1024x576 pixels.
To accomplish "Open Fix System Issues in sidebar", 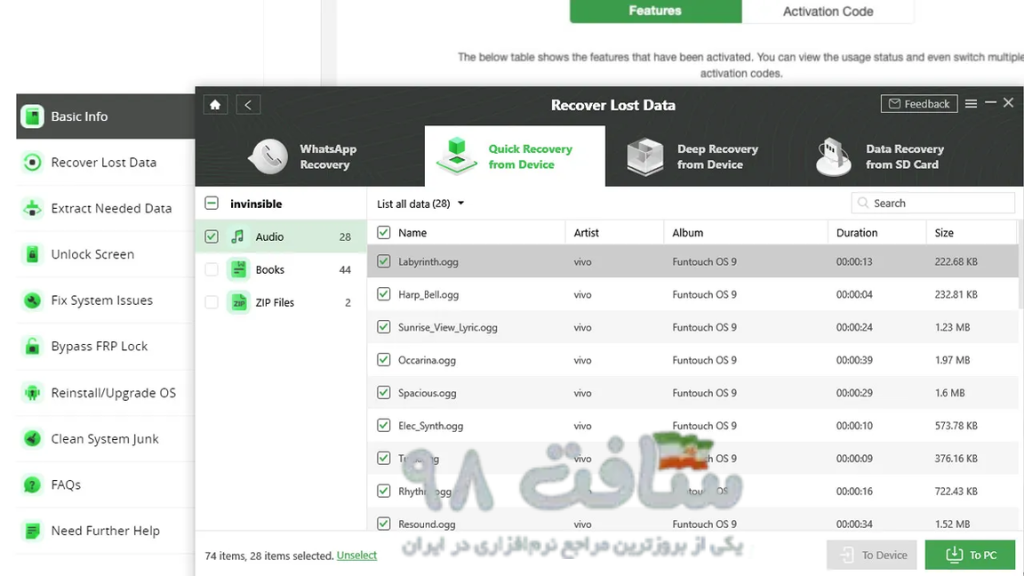I will 105,300.
